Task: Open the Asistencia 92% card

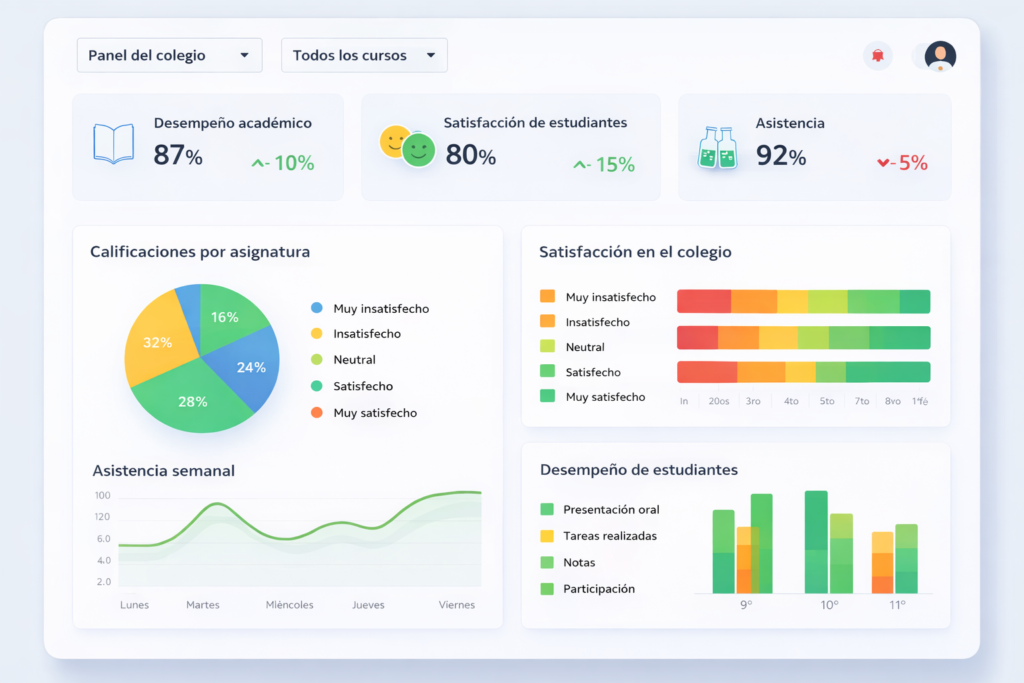Action: pyautogui.click(x=814, y=147)
